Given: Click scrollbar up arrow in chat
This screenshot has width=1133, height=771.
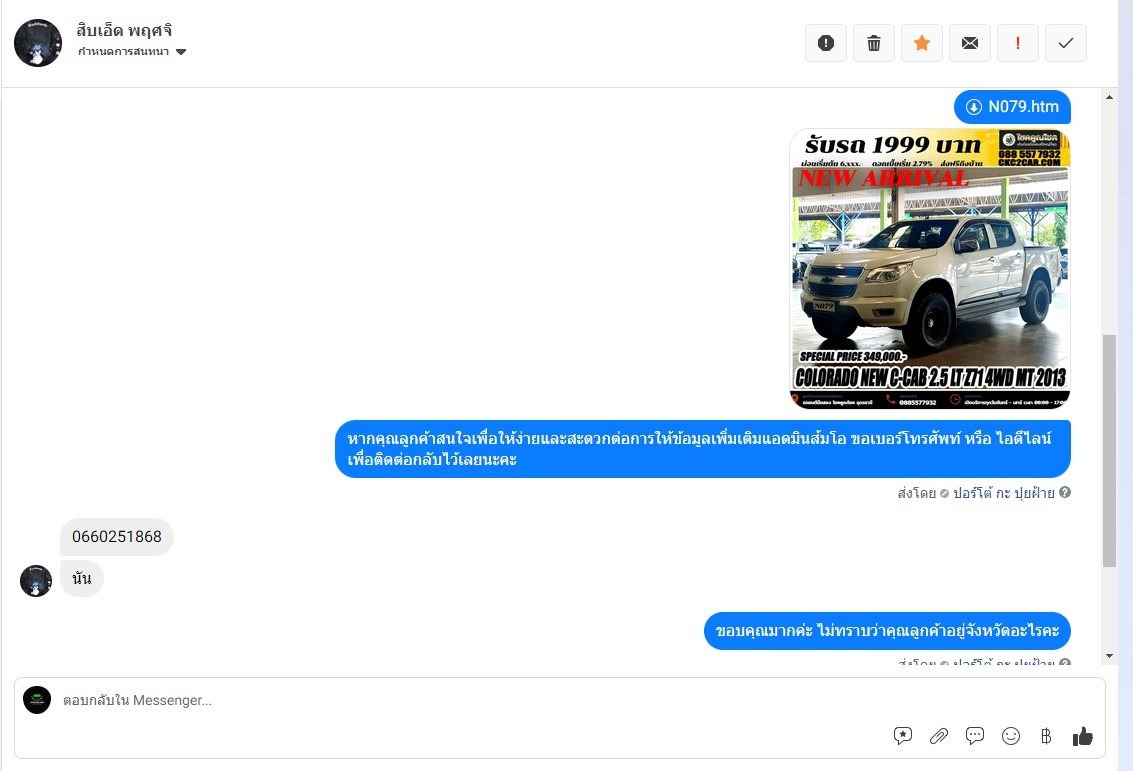Looking at the screenshot, I should [x=1109, y=97].
